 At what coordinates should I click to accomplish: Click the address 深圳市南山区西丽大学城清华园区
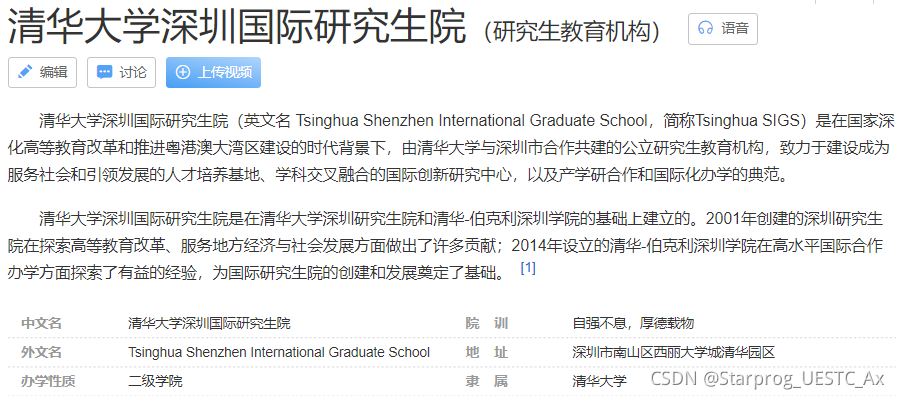674,352
